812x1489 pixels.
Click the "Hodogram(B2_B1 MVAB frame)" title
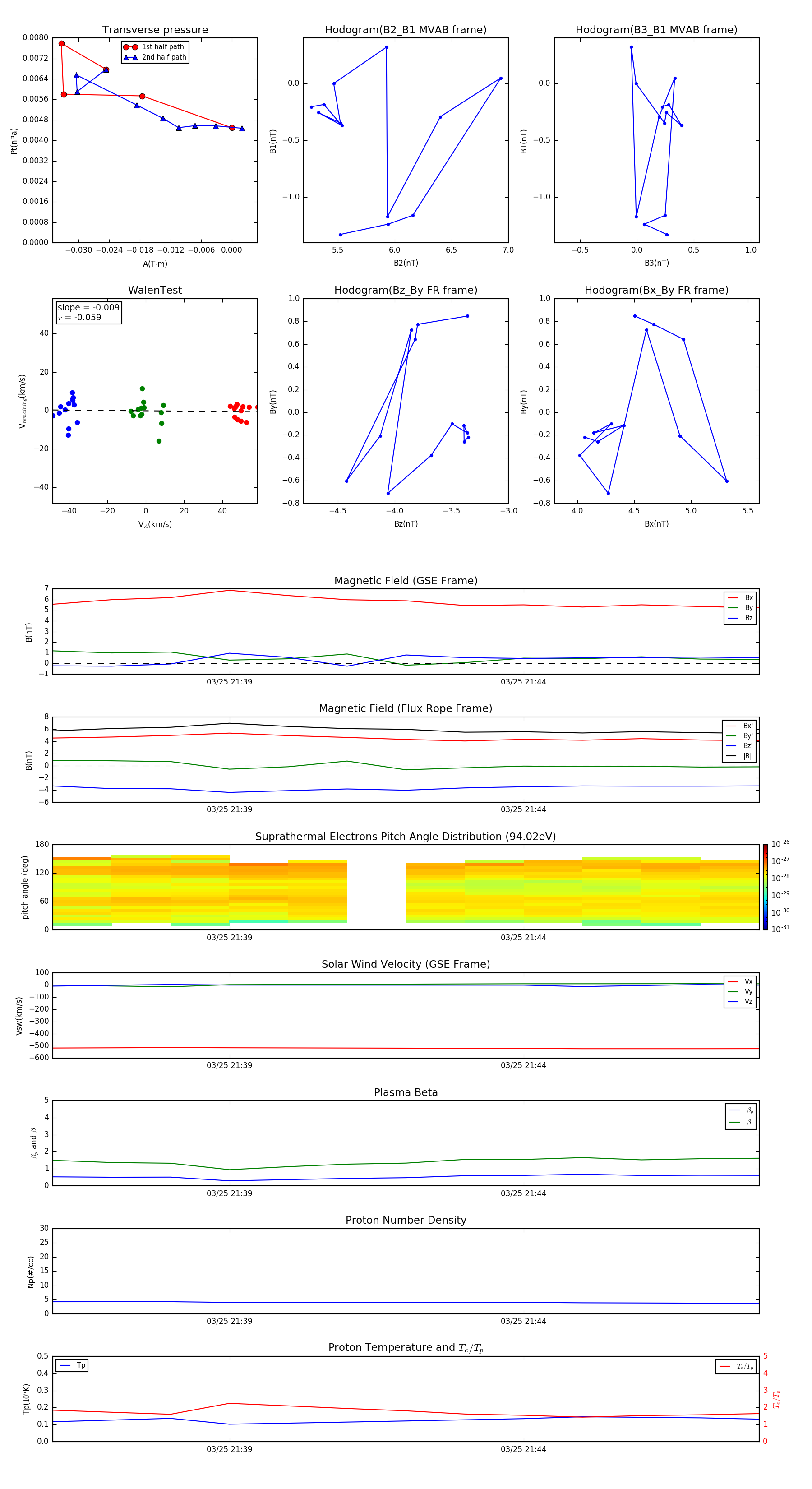[406, 30]
